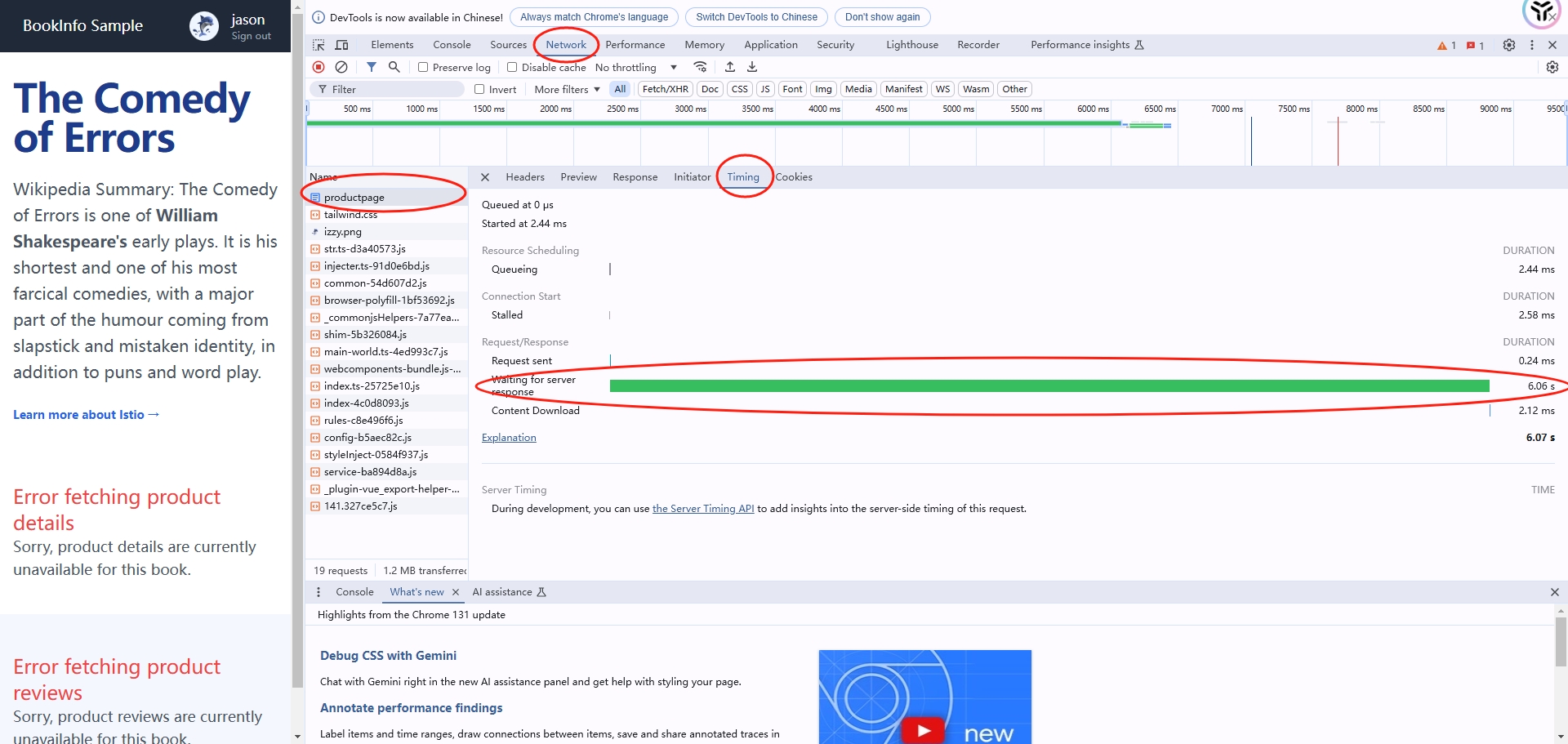Open the Cookies request tab
Image resolution: width=1568 pixels, height=744 pixels.
[794, 177]
